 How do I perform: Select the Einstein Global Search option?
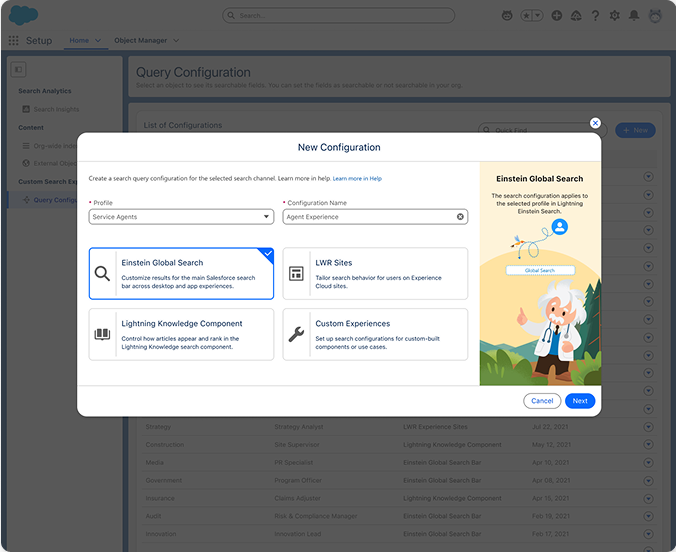coord(181,274)
